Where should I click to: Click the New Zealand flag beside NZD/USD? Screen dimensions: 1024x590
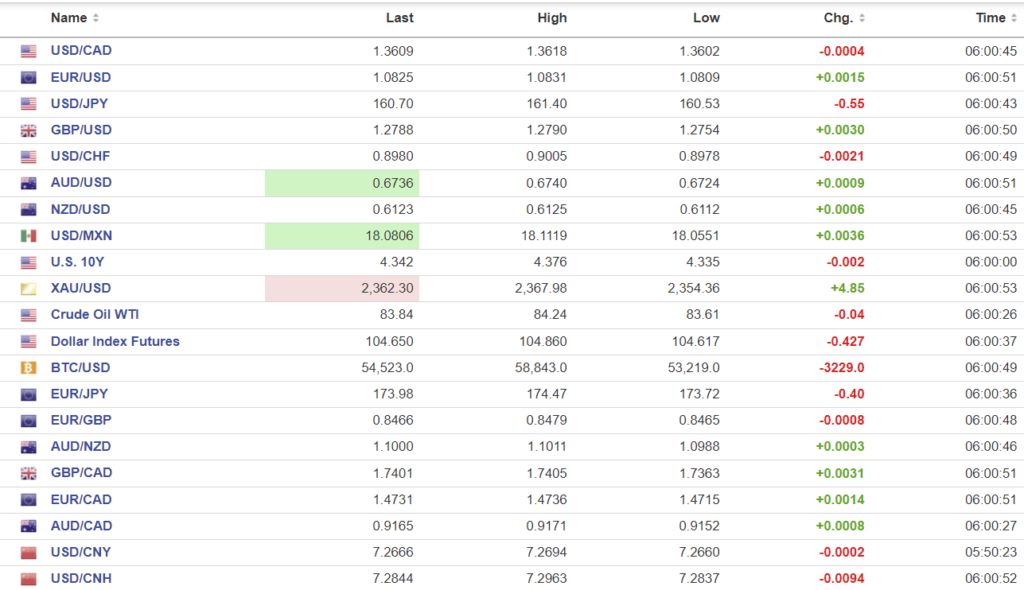click(28, 210)
